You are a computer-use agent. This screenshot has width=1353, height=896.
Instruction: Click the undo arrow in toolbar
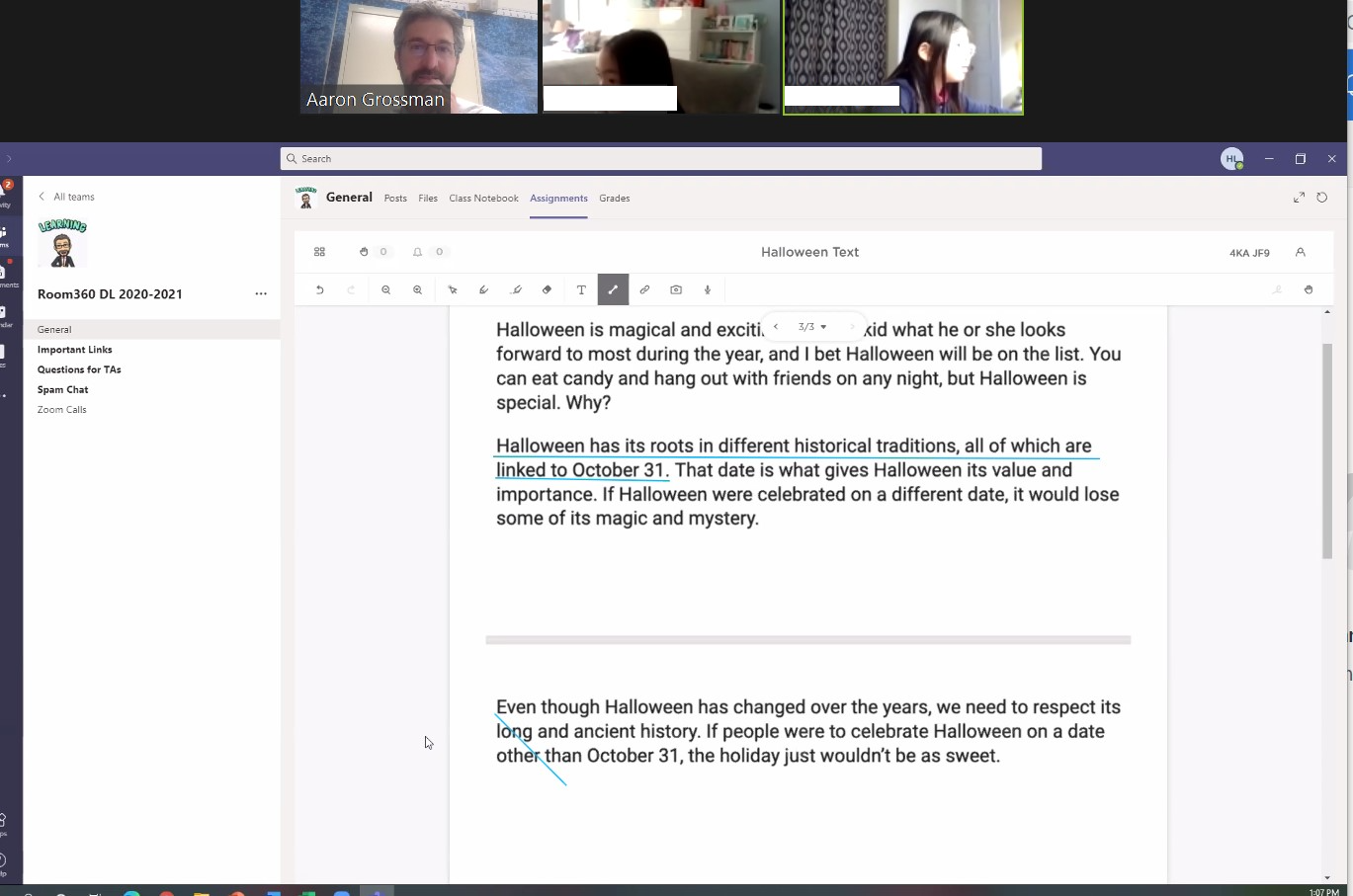pos(319,289)
